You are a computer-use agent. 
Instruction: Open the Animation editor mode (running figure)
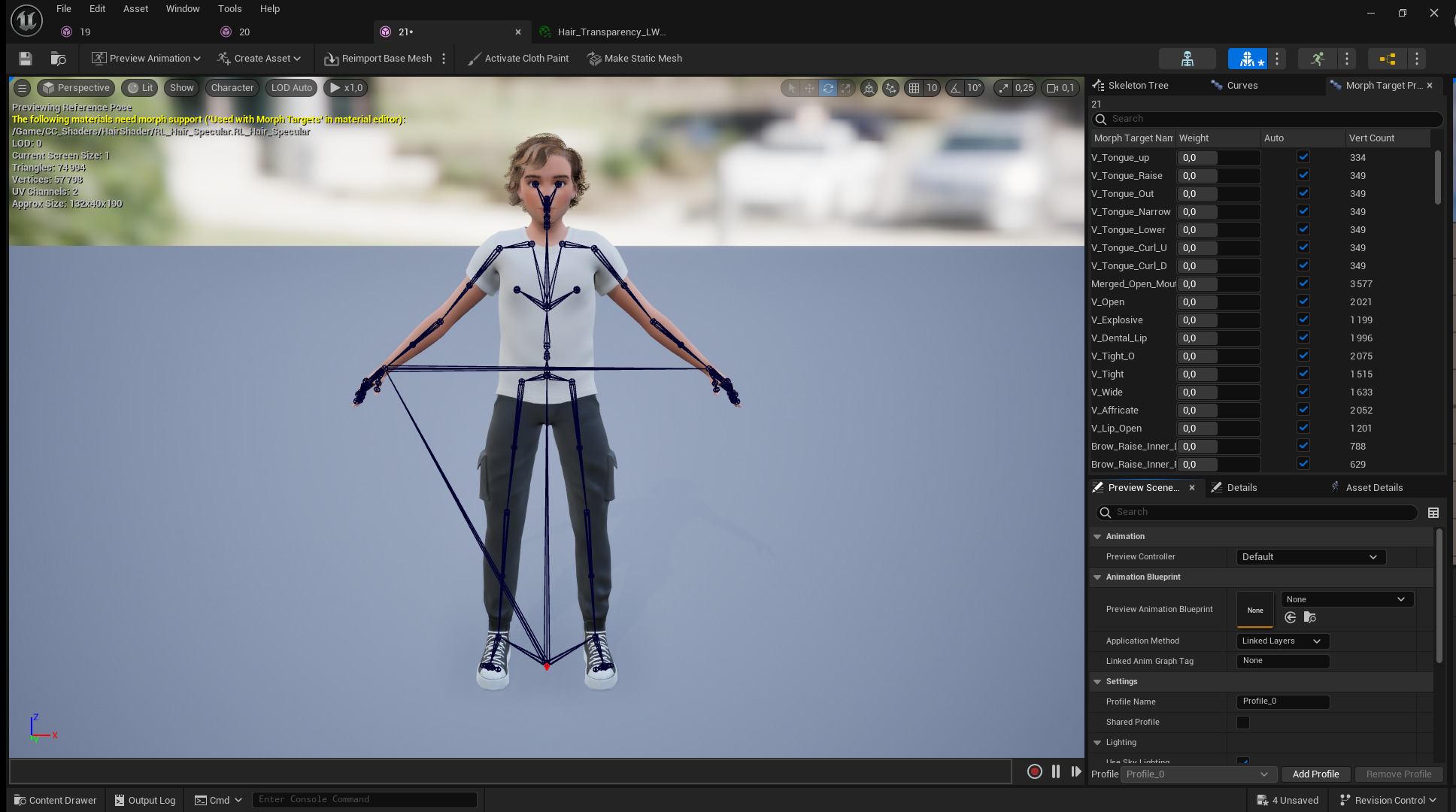(x=1318, y=59)
